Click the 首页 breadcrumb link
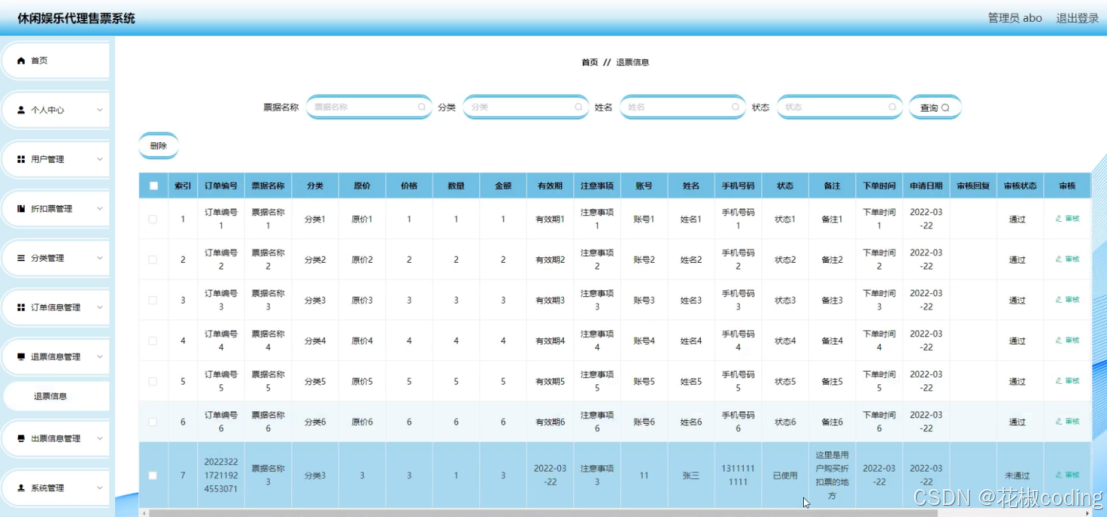This screenshot has height=518, width=1107. point(590,62)
